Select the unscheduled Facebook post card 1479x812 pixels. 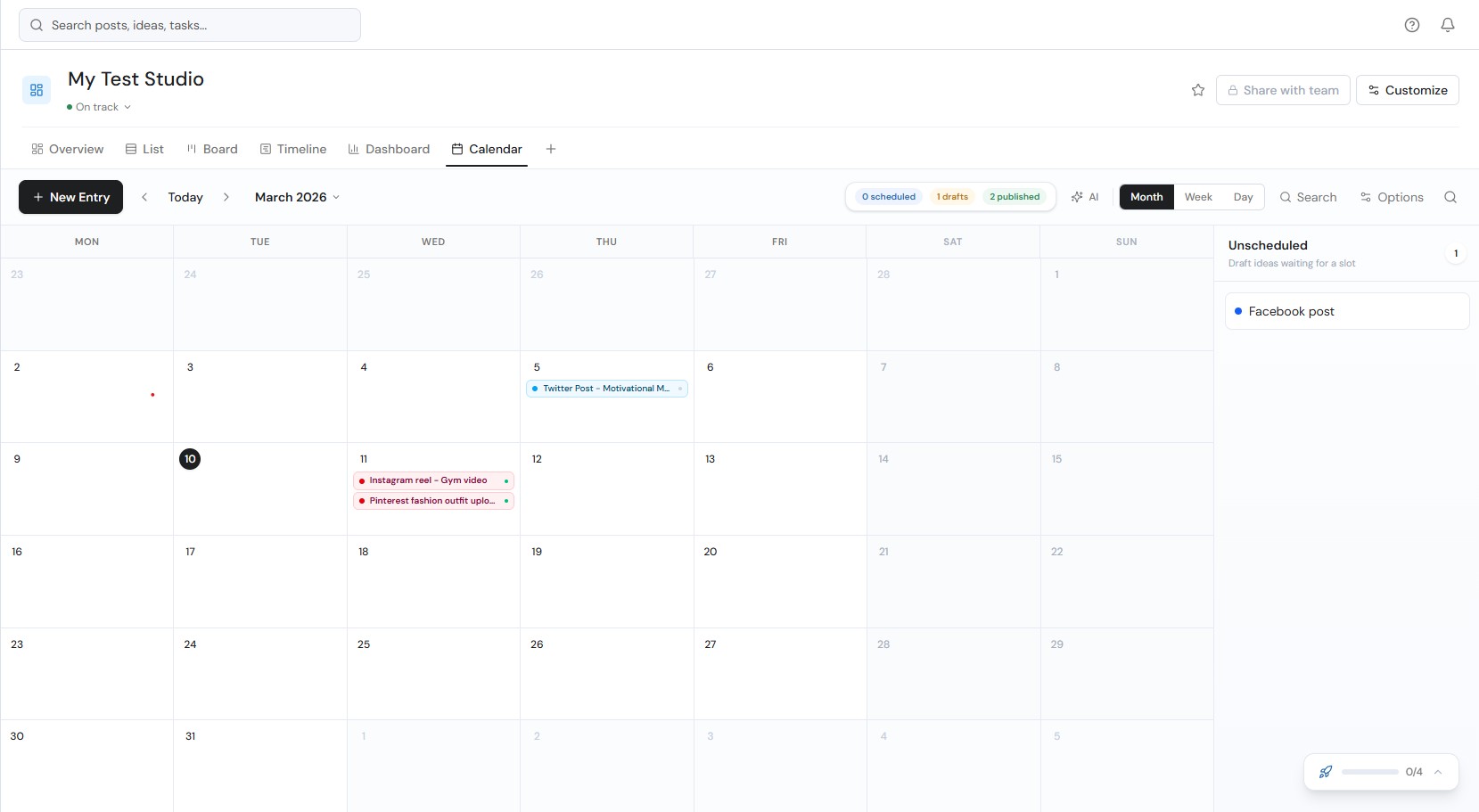(x=1345, y=311)
